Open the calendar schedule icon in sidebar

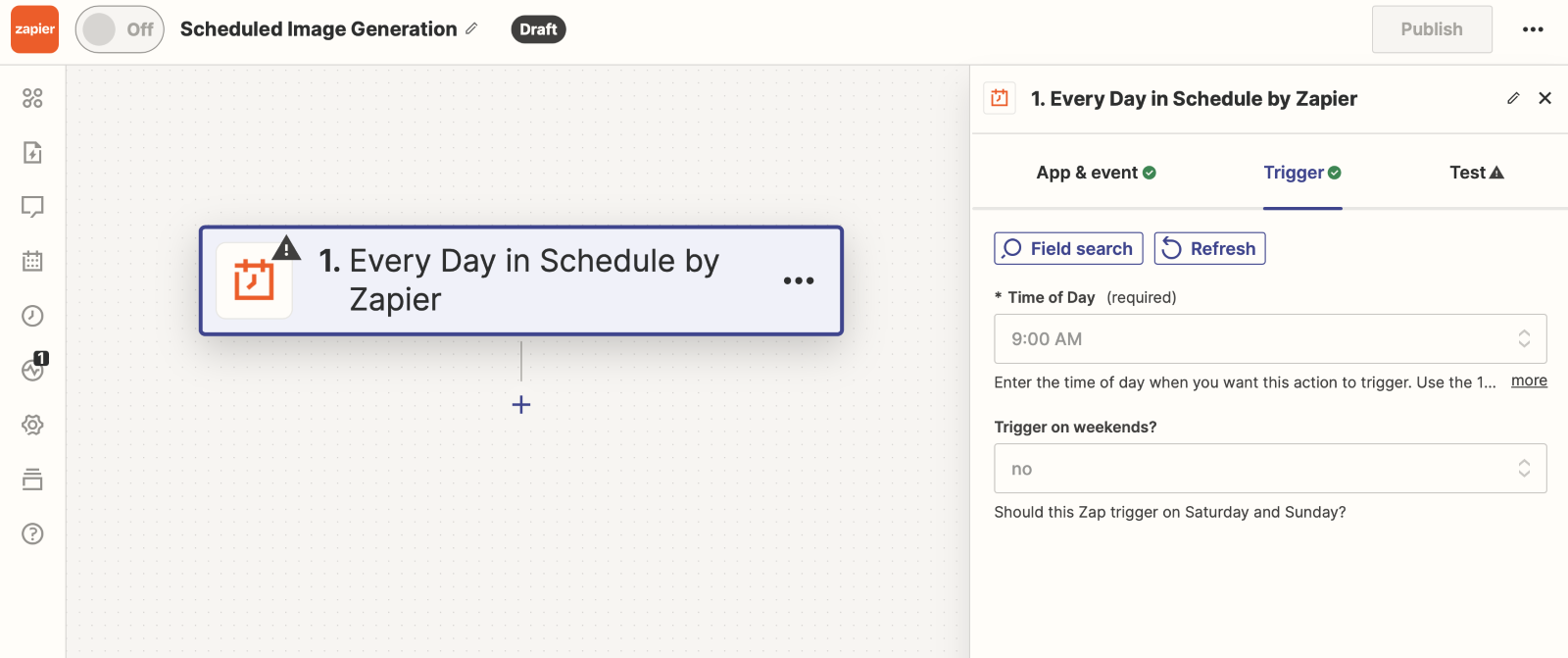32,261
